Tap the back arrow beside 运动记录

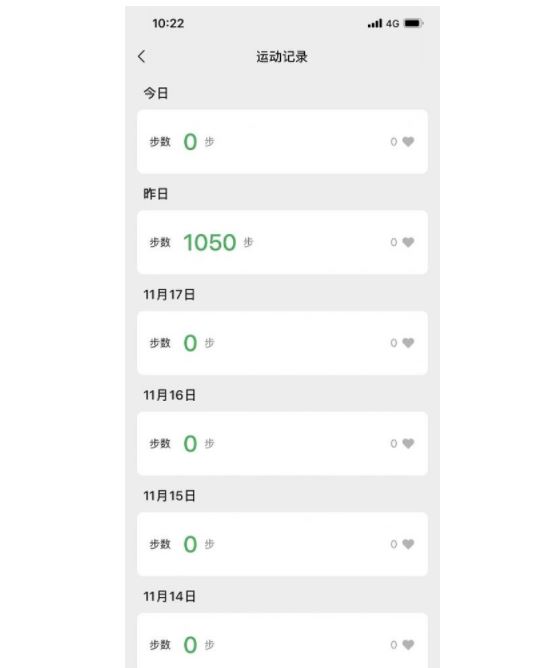(142, 56)
